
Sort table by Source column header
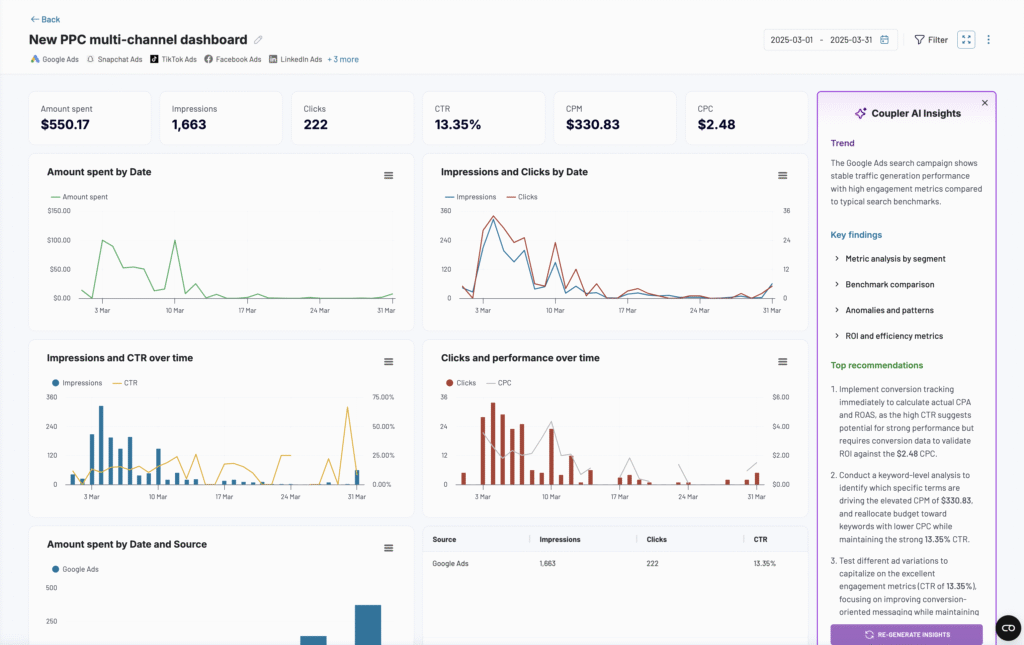point(444,540)
